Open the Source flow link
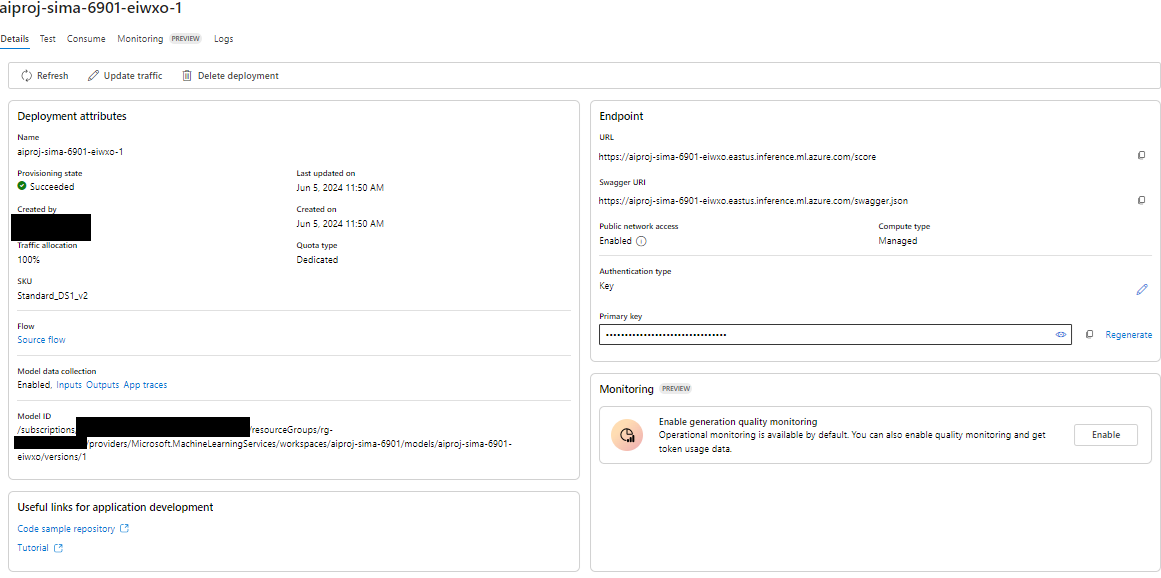This screenshot has height=578, width=1161. (41, 340)
